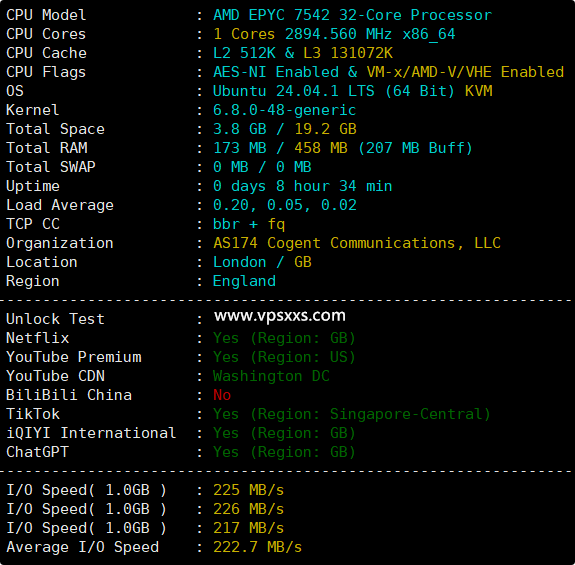Click the Load Average 0.20 values

click(285, 205)
